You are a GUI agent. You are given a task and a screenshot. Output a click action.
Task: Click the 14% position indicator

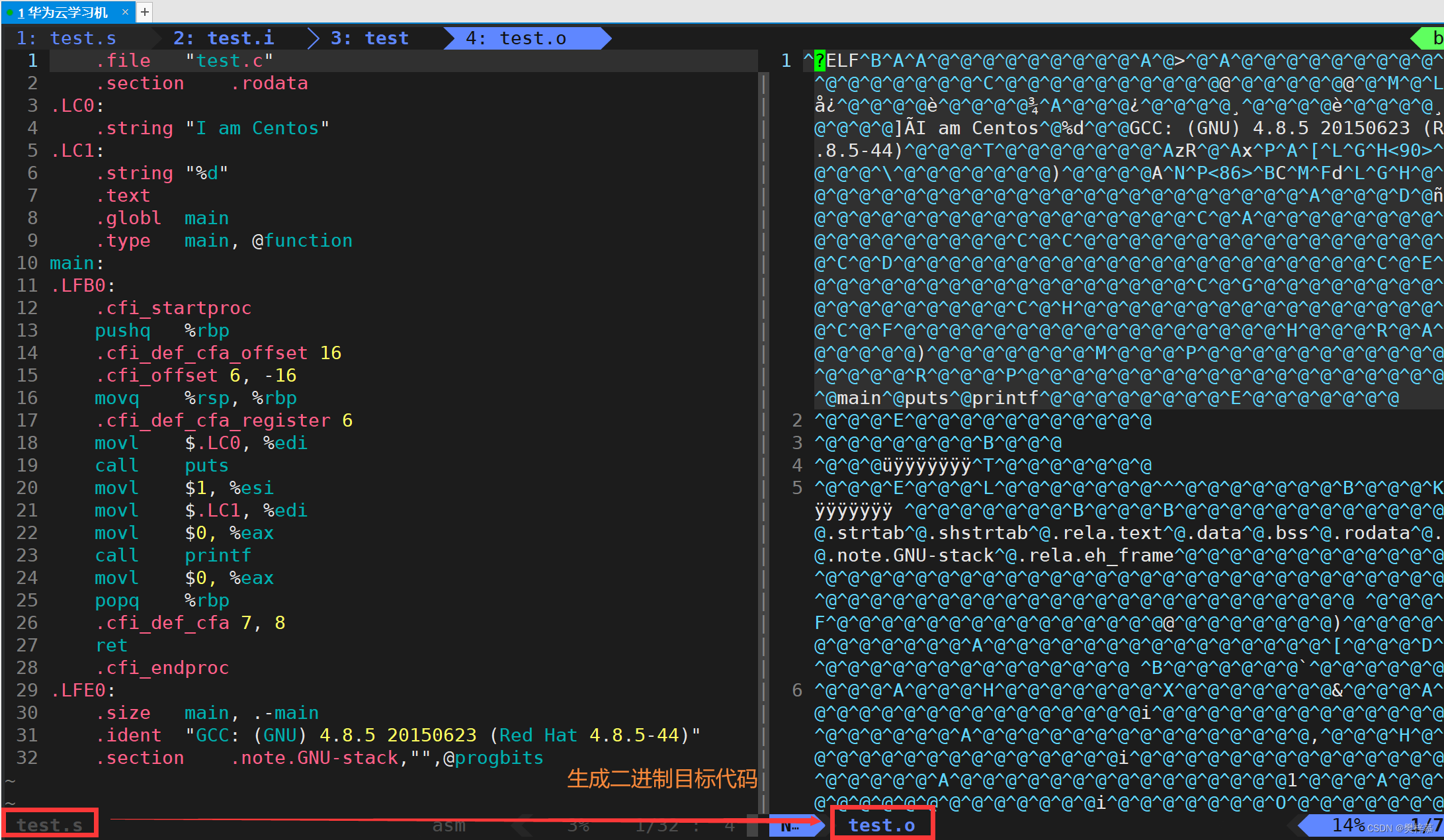click(x=1347, y=825)
